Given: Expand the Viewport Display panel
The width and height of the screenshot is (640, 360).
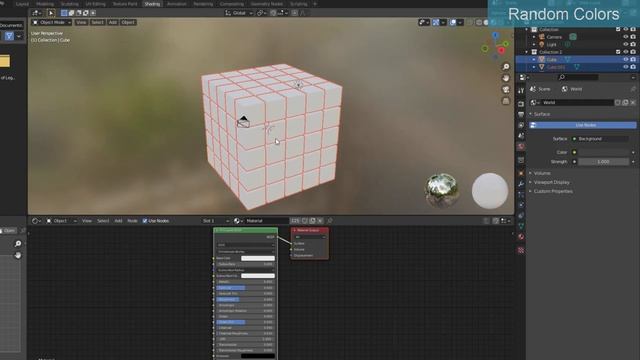Looking at the screenshot, I should pyautogui.click(x=551, y=182).
